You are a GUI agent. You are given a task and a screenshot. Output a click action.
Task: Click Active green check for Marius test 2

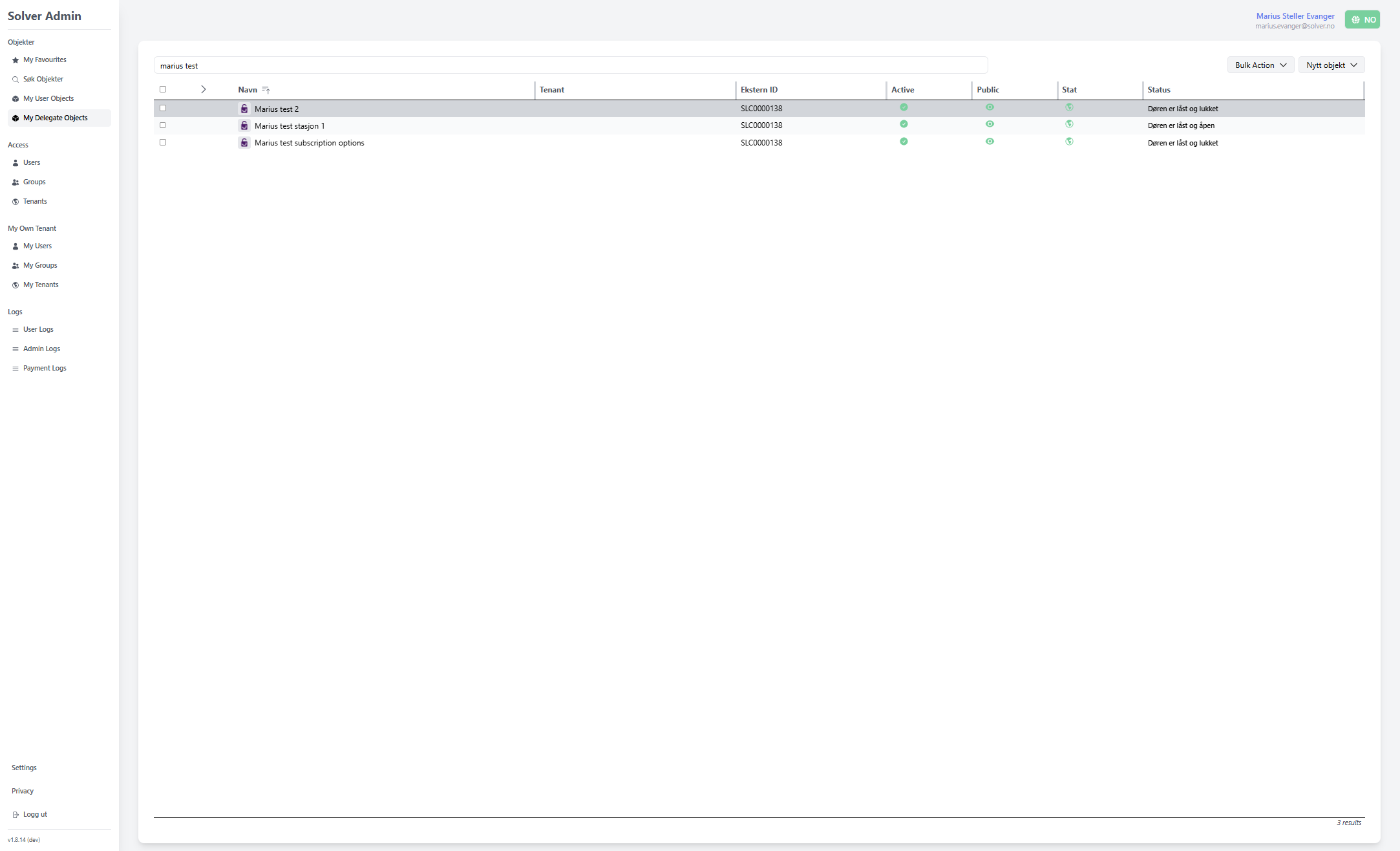tap(904, 107)
